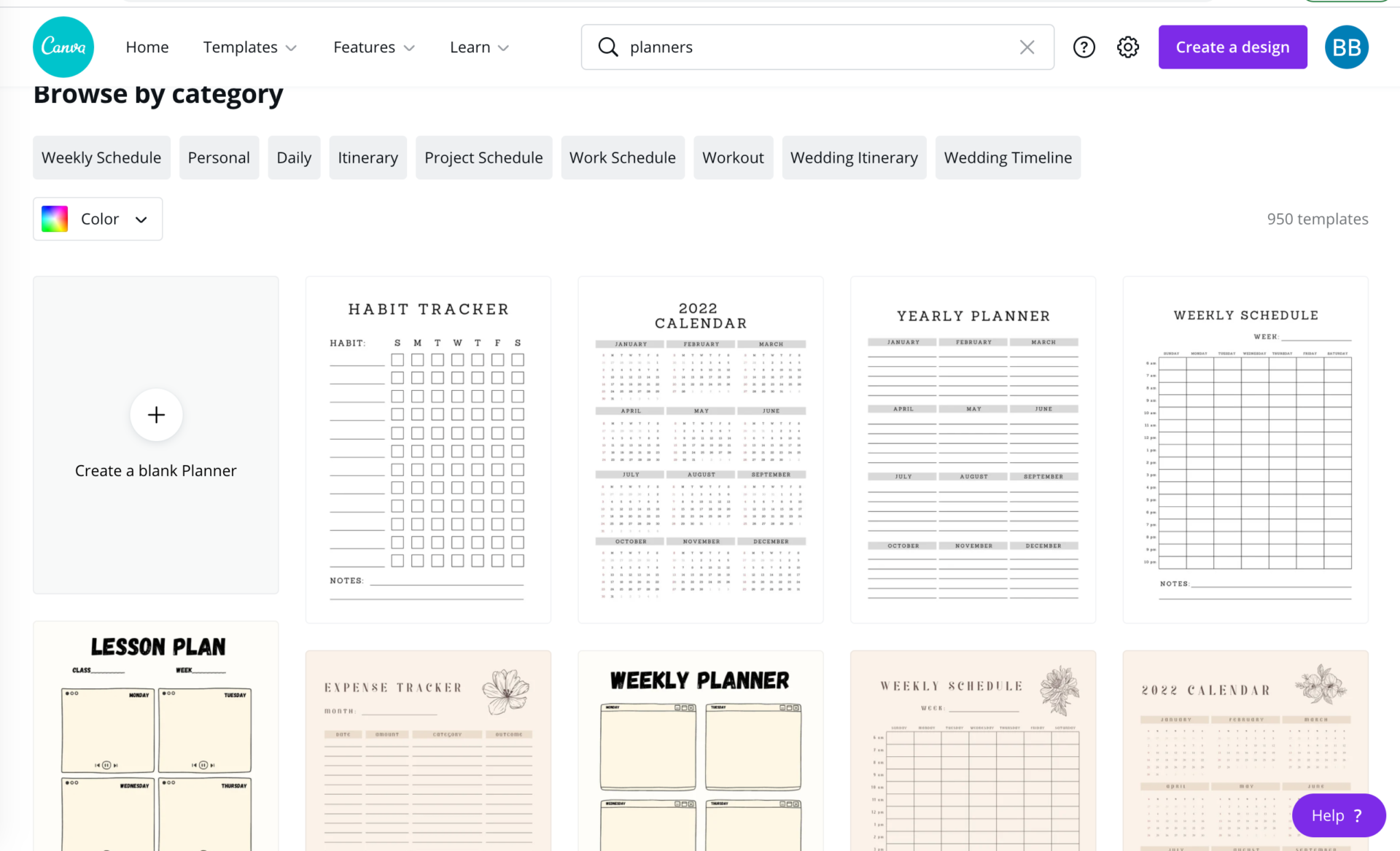Select the Workout category chip
The width and height of the screenshot is (1400, 851).
[733, 158]
